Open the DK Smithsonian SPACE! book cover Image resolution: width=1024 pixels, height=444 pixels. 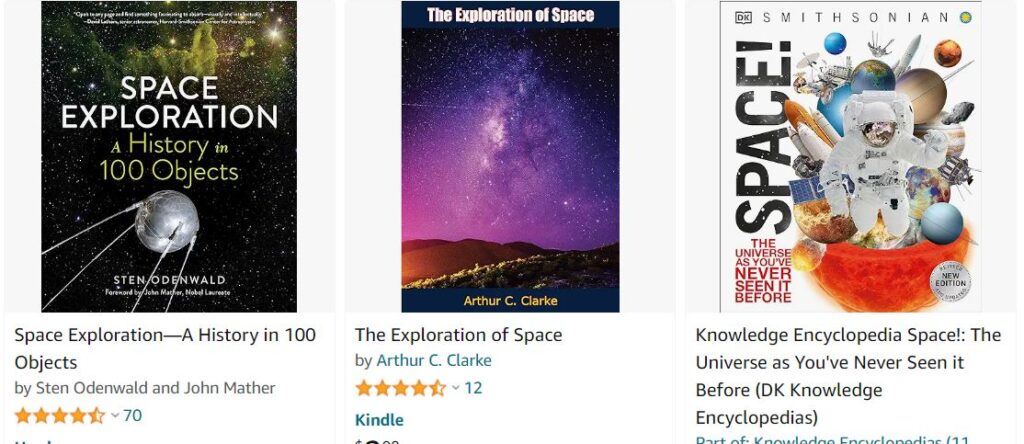850,156
